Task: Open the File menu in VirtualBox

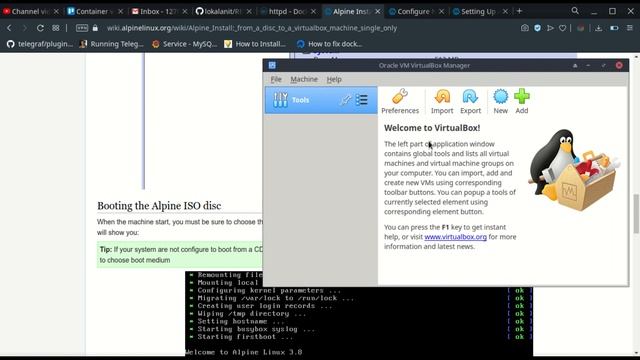Action: coord(276,79)
